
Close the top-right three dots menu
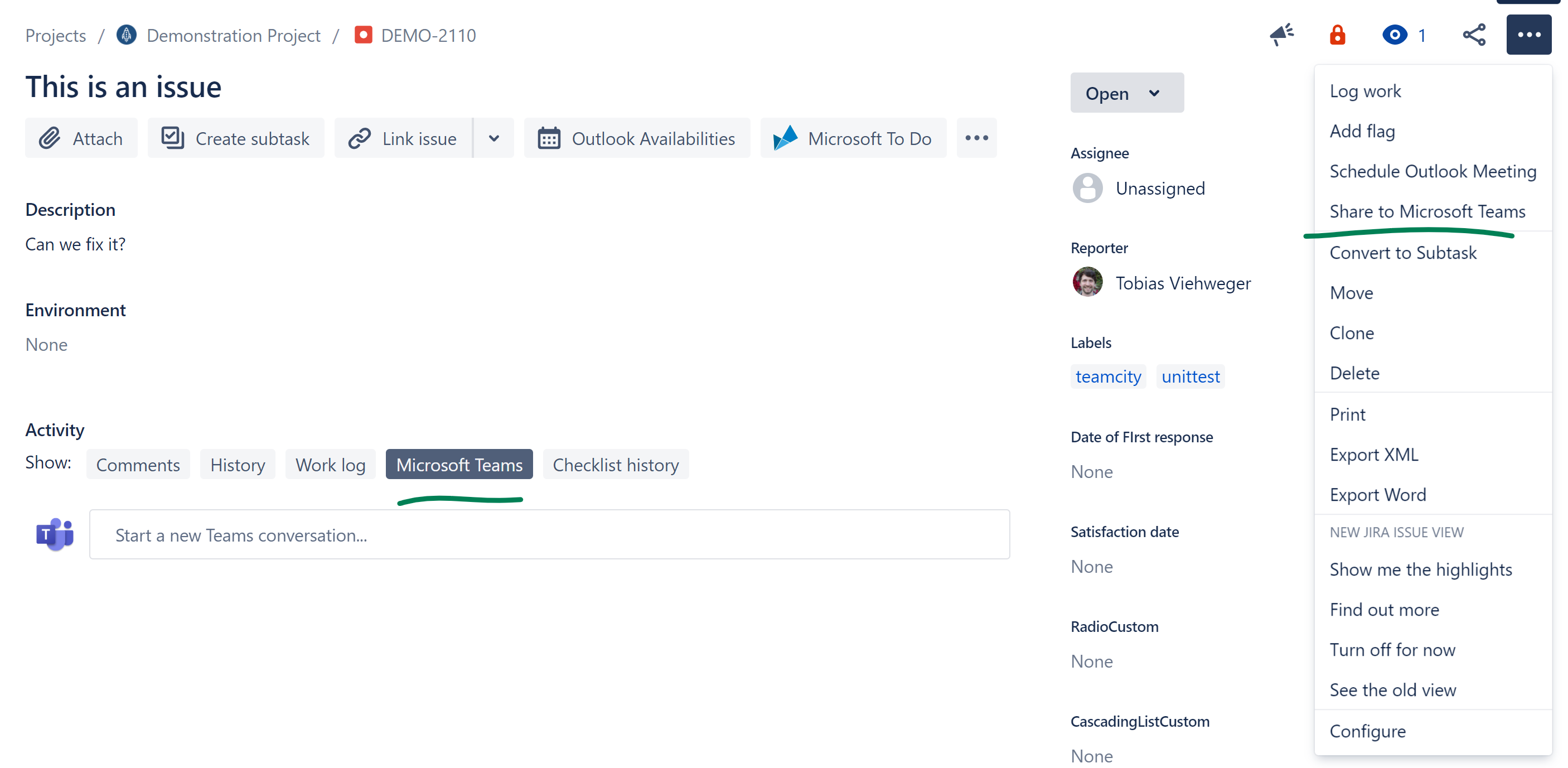click(x=1528, y=35)
